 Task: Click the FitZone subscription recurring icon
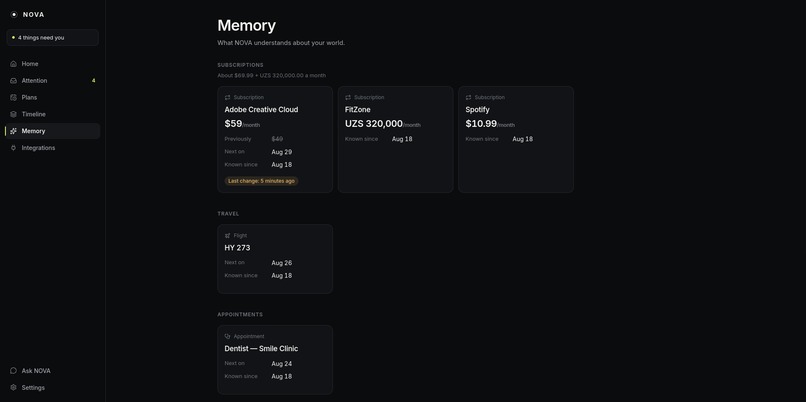coord(348,97)
